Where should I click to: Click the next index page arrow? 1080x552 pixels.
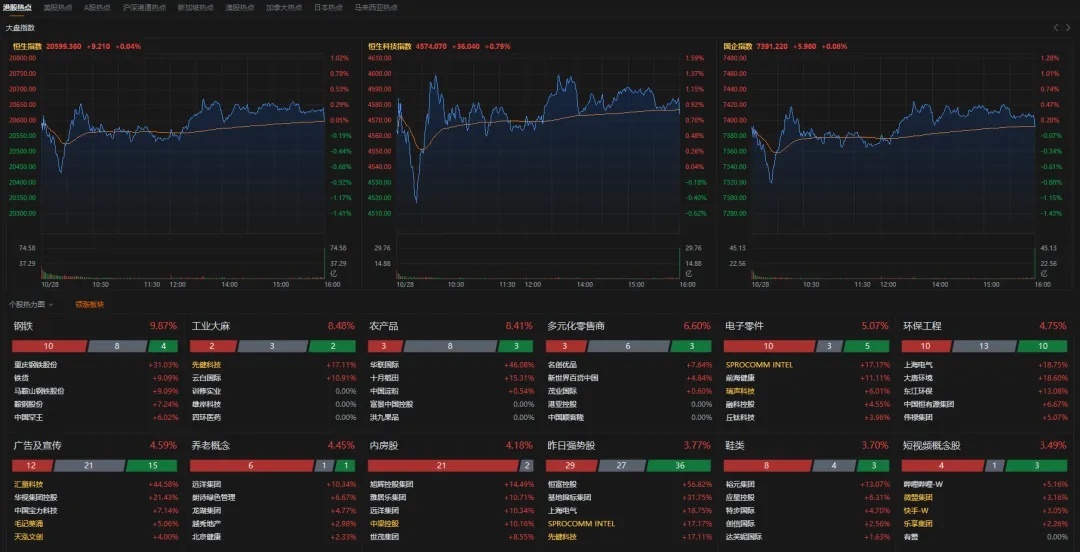tap(1068, 27)
